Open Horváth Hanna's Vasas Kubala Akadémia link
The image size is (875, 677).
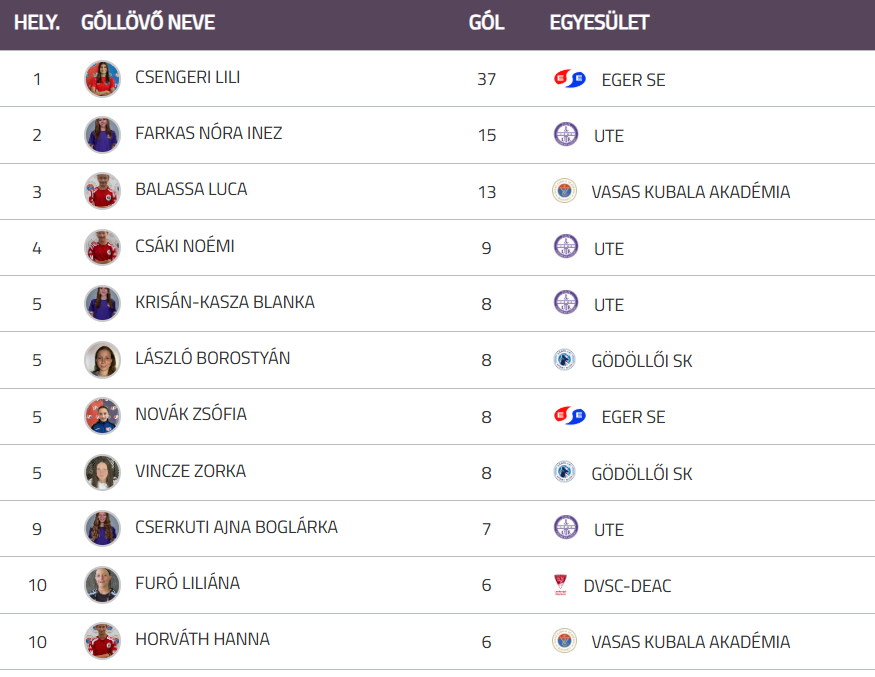690,642
